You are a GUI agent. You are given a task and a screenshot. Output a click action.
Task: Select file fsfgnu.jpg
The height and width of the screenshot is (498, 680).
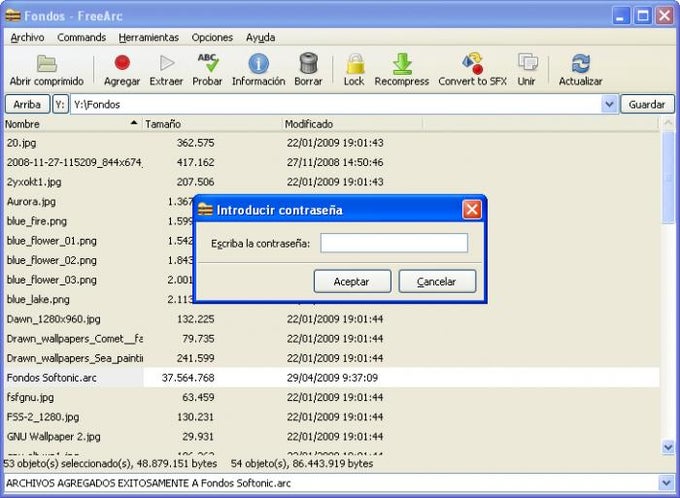[30, 397]
